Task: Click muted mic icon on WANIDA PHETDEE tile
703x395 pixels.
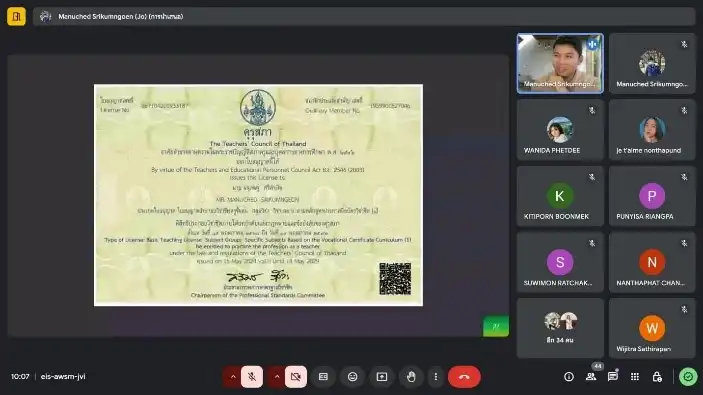Action: pyautogui.click(x=592, y=110)
